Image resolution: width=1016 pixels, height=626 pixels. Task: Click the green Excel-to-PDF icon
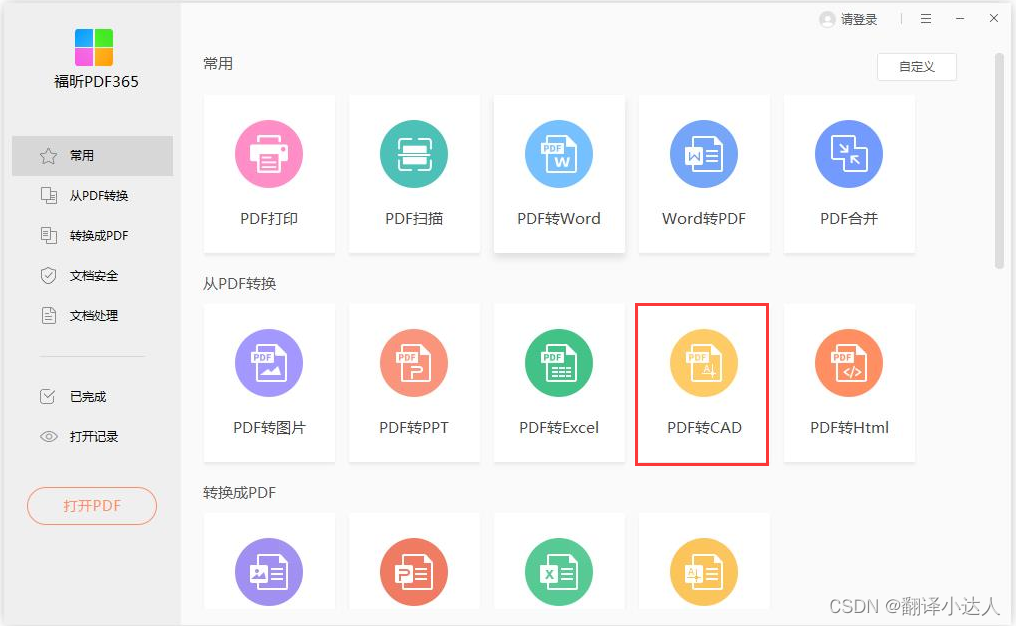(x=559, y=572)
